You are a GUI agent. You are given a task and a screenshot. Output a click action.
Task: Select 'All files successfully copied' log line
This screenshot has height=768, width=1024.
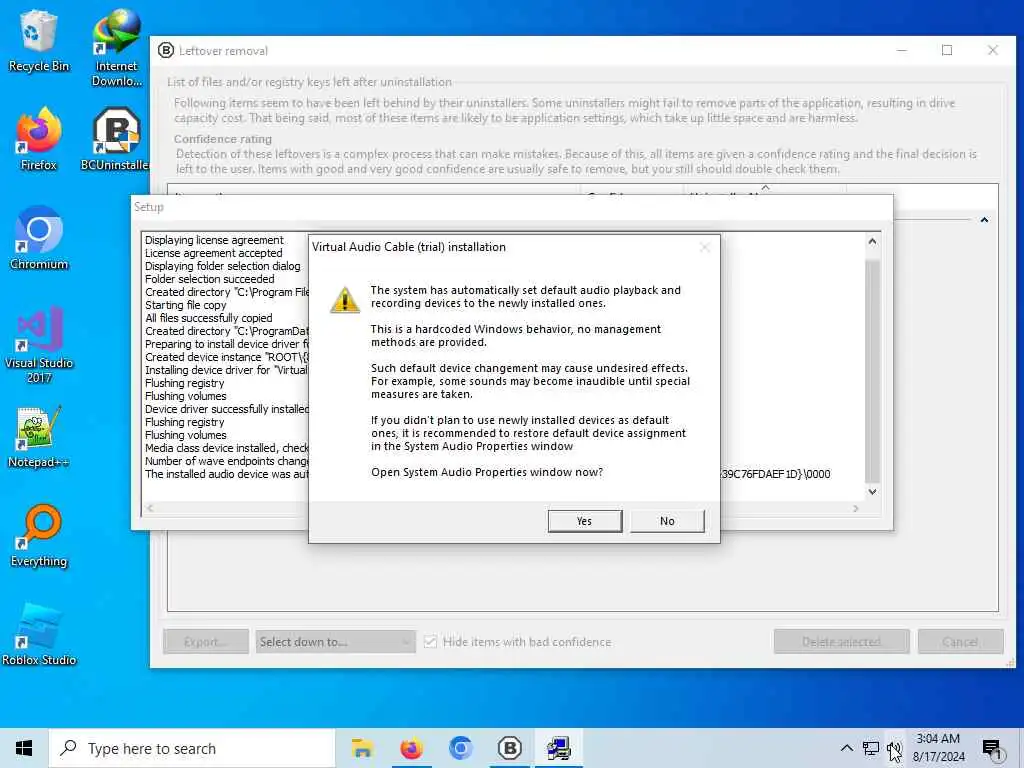pos(208,318)
